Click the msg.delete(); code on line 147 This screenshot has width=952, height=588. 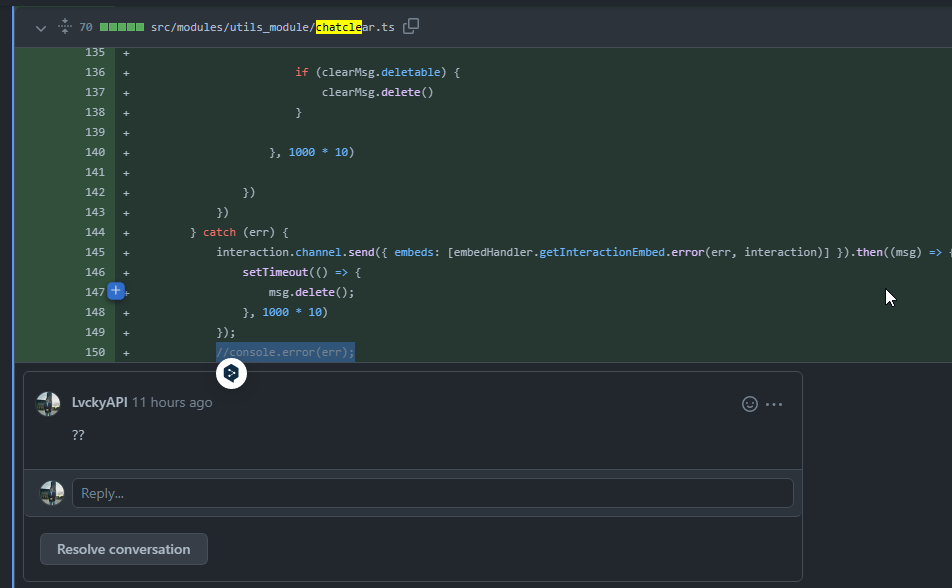311,292
